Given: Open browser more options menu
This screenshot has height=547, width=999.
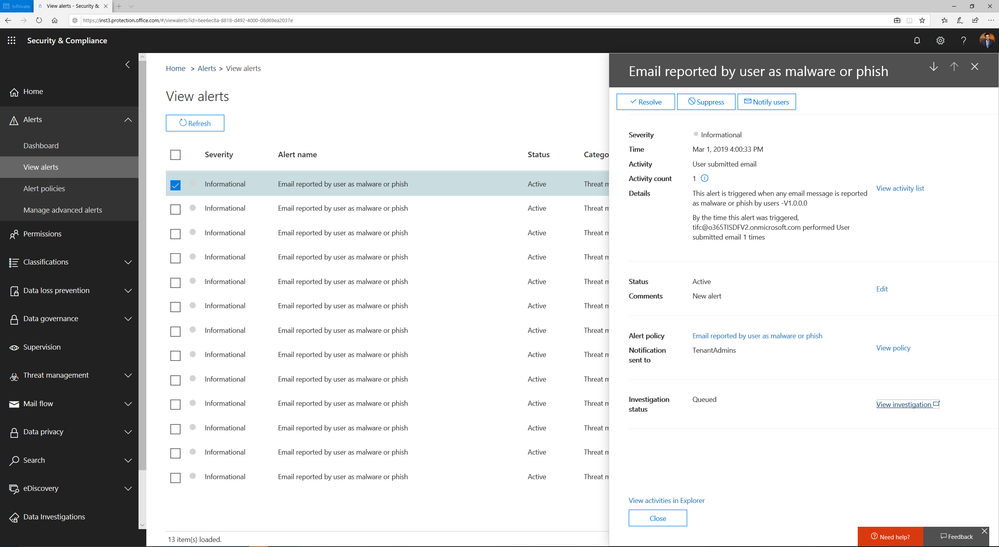Looking at the screenshot, I should [x=991, y=20].
